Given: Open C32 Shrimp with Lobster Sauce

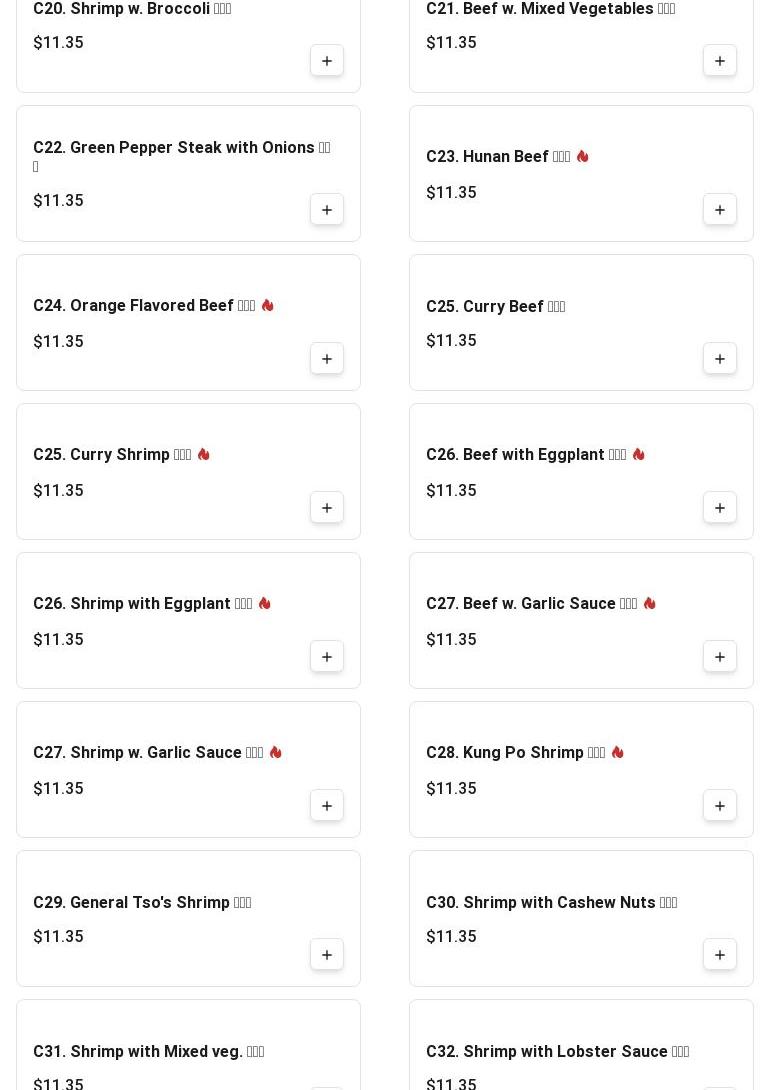Looking at the screenshot, I should point(556,1052).
